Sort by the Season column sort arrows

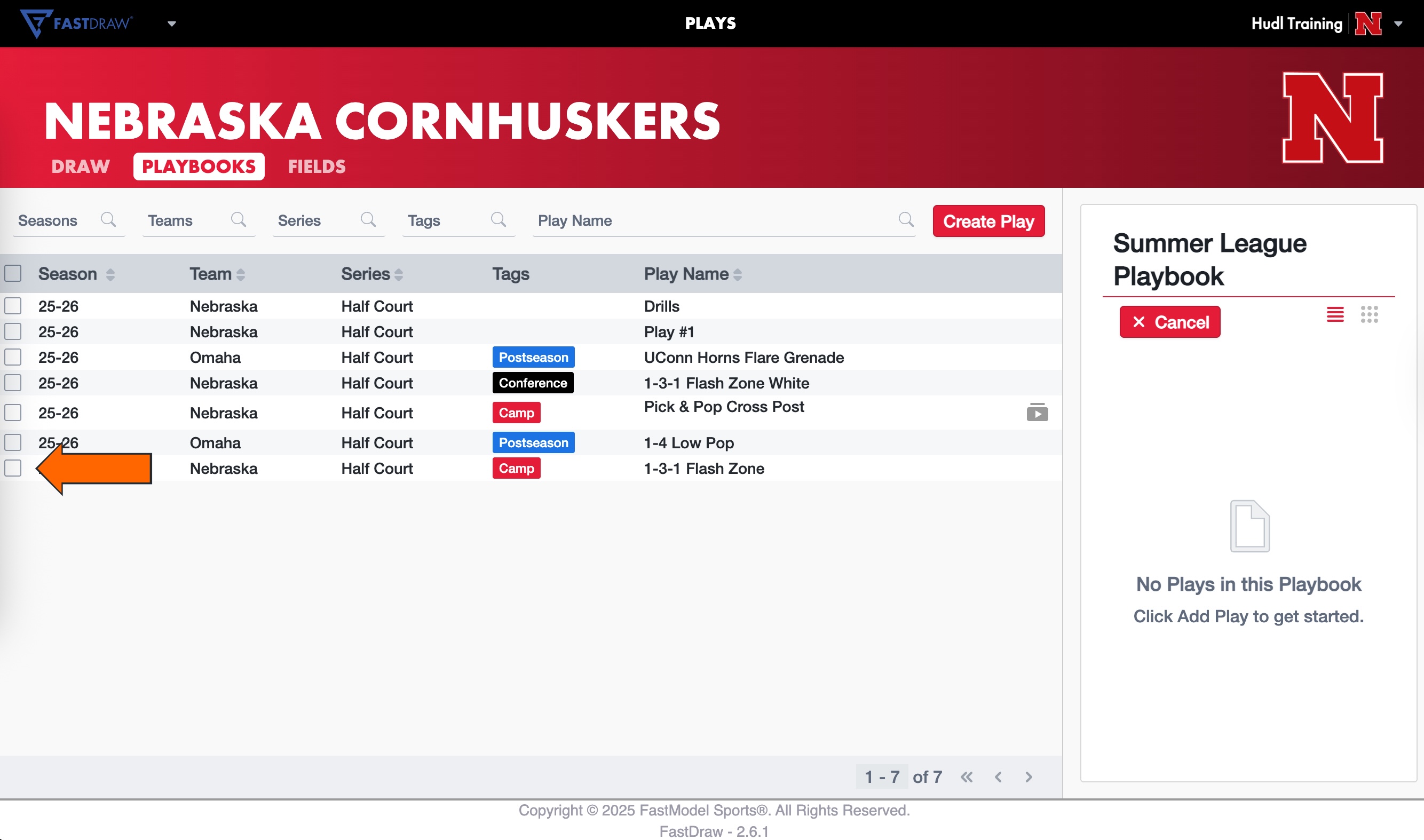tap(110, 274)
